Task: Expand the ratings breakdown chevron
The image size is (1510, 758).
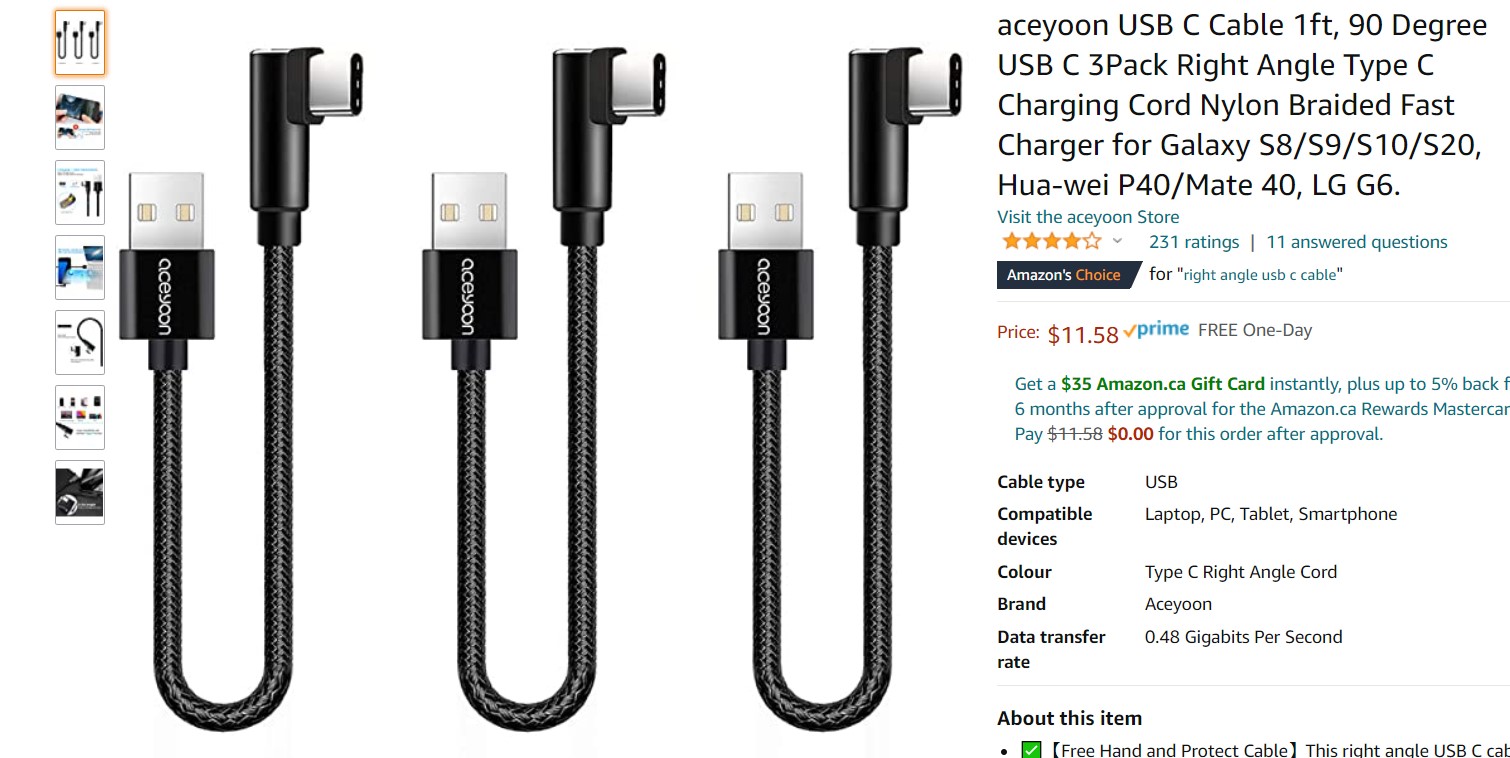Action: (x=1118, y=241)
